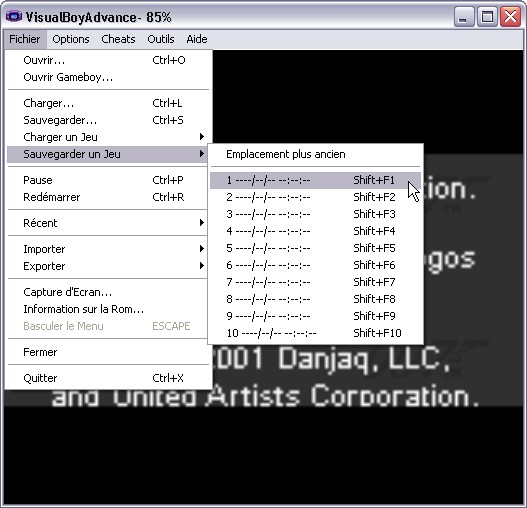Save to slot 4 (Shift+F4)
Image resolution: width=527 pixels, height=508 pixels.
[x=315, y=231]
